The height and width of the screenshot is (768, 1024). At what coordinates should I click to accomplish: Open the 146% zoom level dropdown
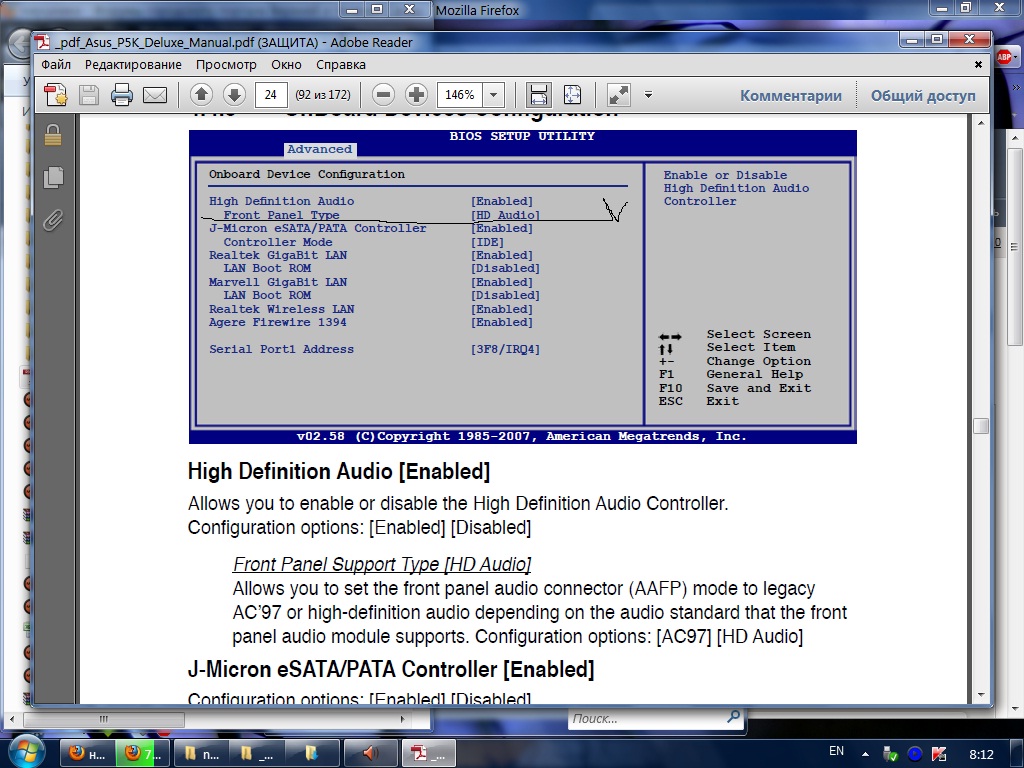(x=493, y=95)
